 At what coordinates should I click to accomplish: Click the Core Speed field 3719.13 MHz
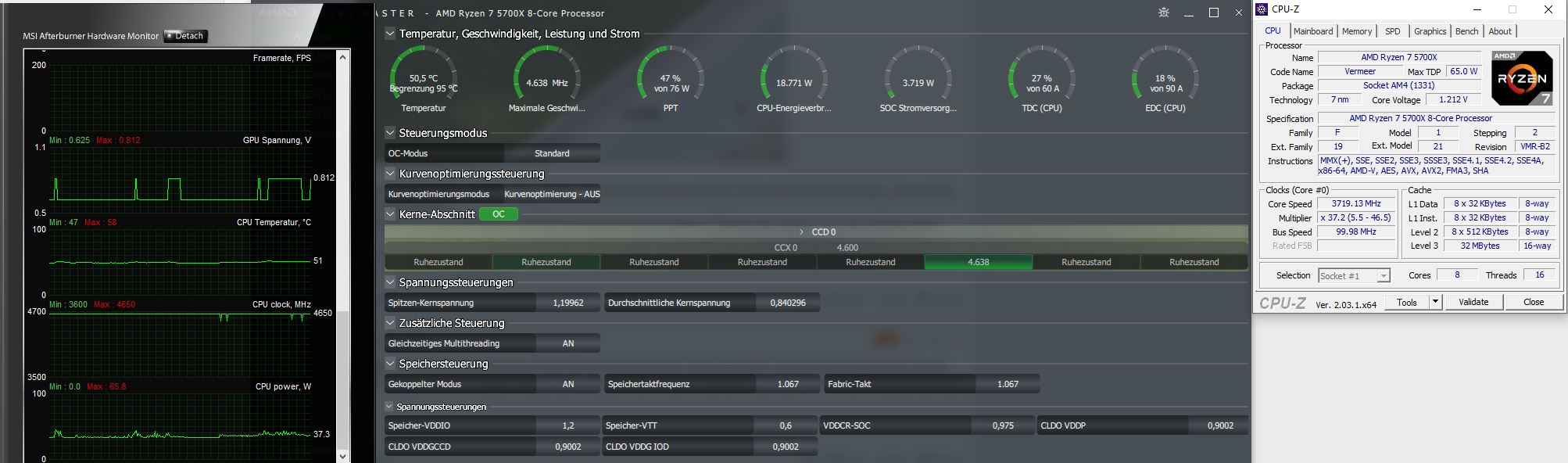[x=1356, y=203]
